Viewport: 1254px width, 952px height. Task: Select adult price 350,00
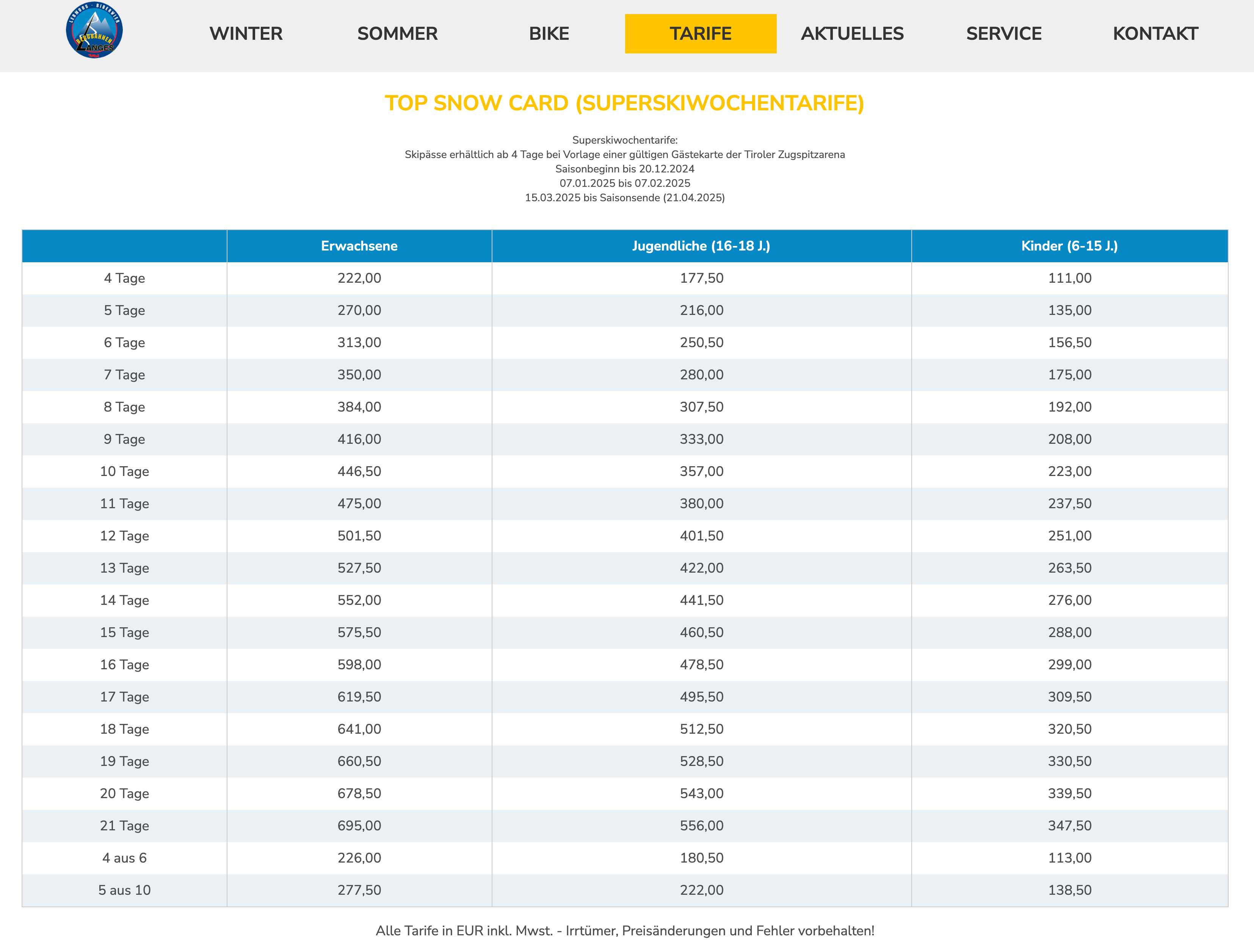(x=359, y=375)
